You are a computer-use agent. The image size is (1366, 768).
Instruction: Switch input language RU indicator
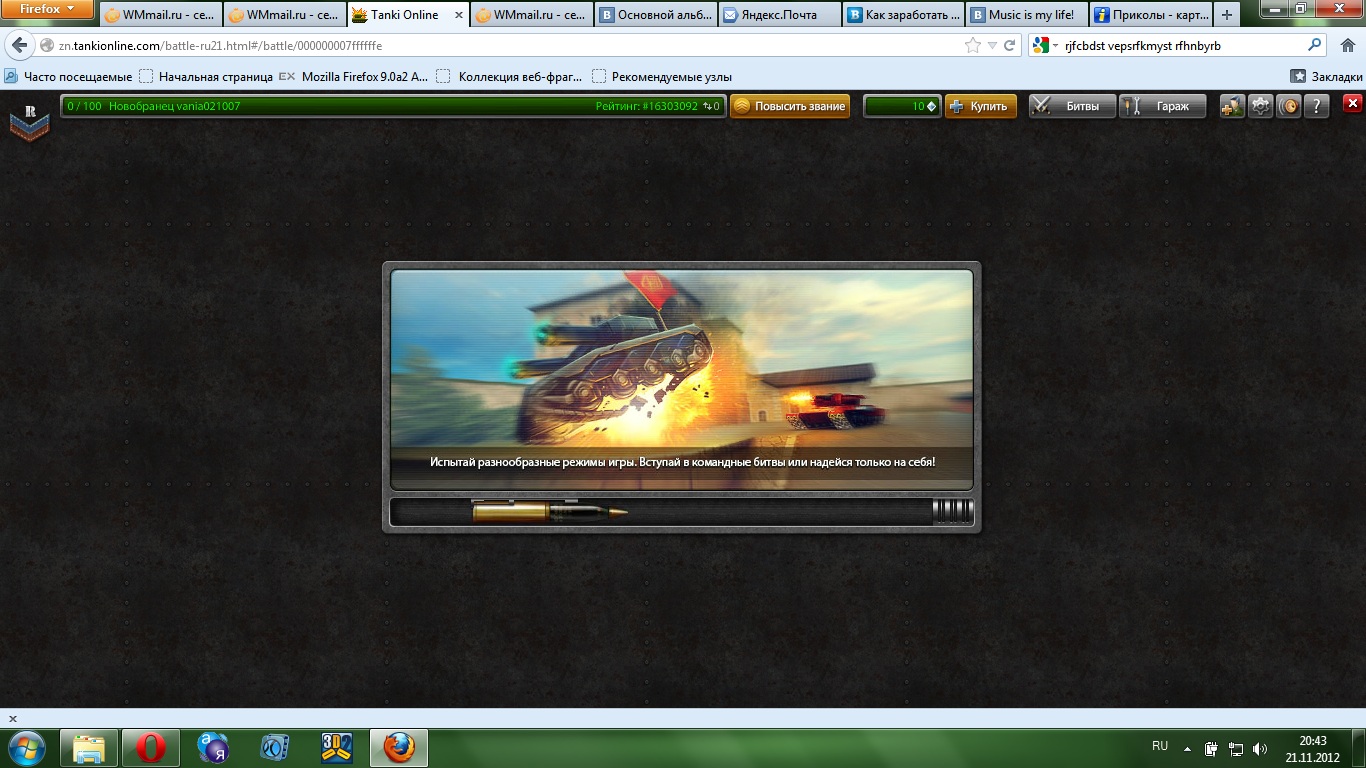coord(1160,747)
